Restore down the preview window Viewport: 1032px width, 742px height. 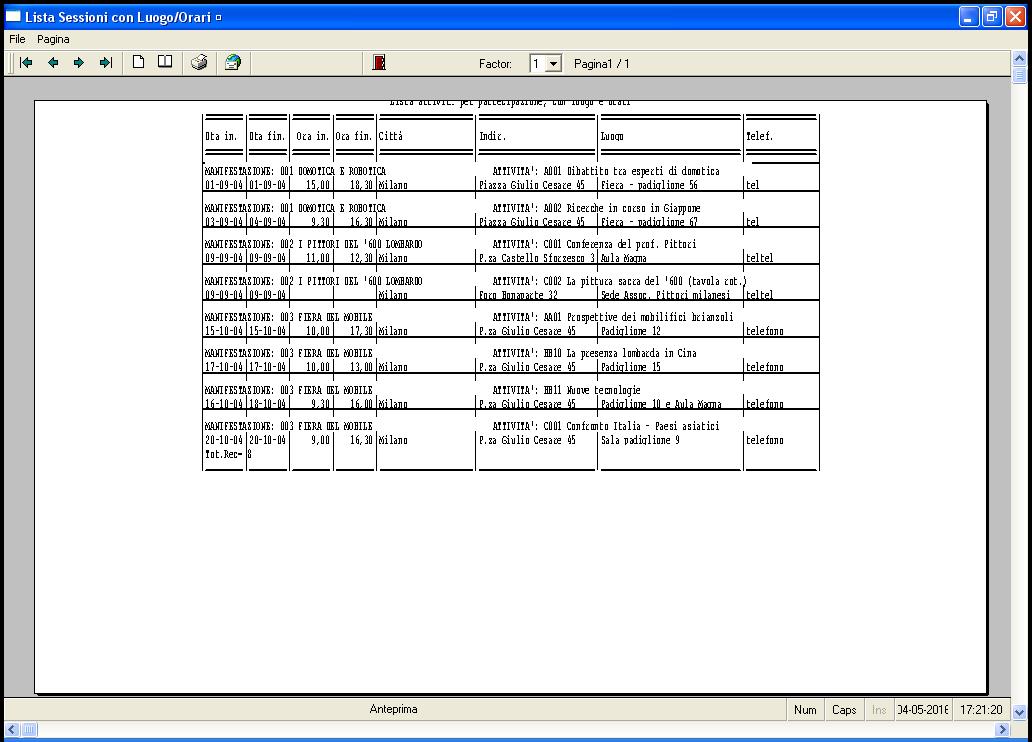pos(992,17)
